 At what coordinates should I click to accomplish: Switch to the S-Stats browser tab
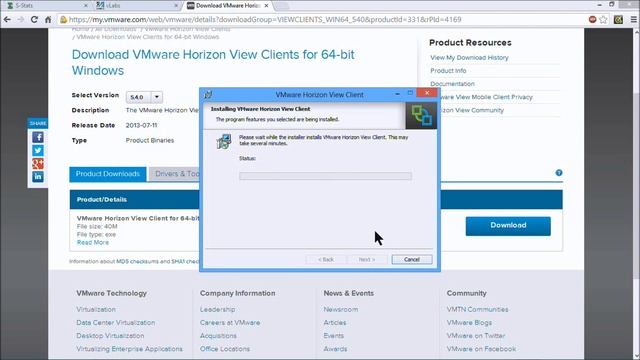pos(46,6)
